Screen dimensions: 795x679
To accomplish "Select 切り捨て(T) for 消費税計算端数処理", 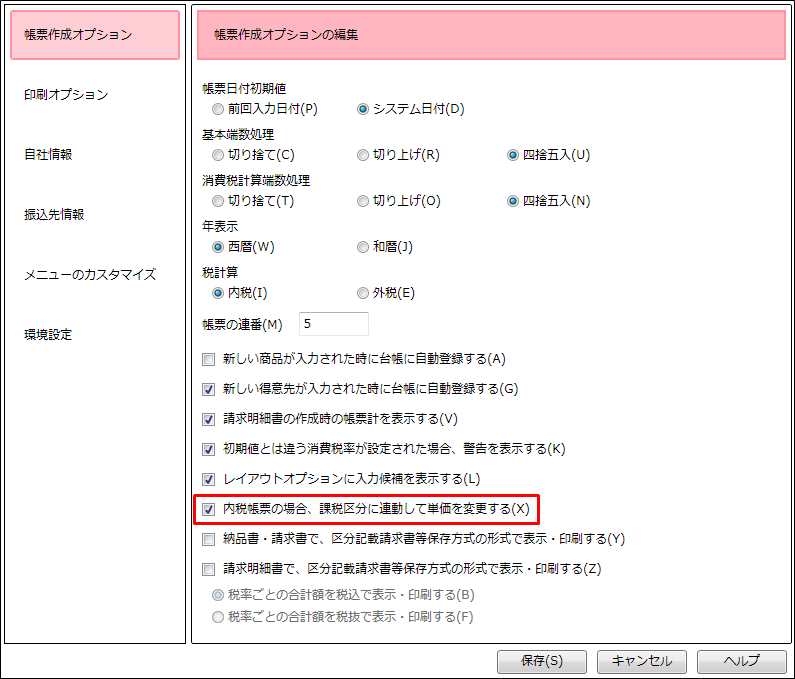I will tap(218, 201).
